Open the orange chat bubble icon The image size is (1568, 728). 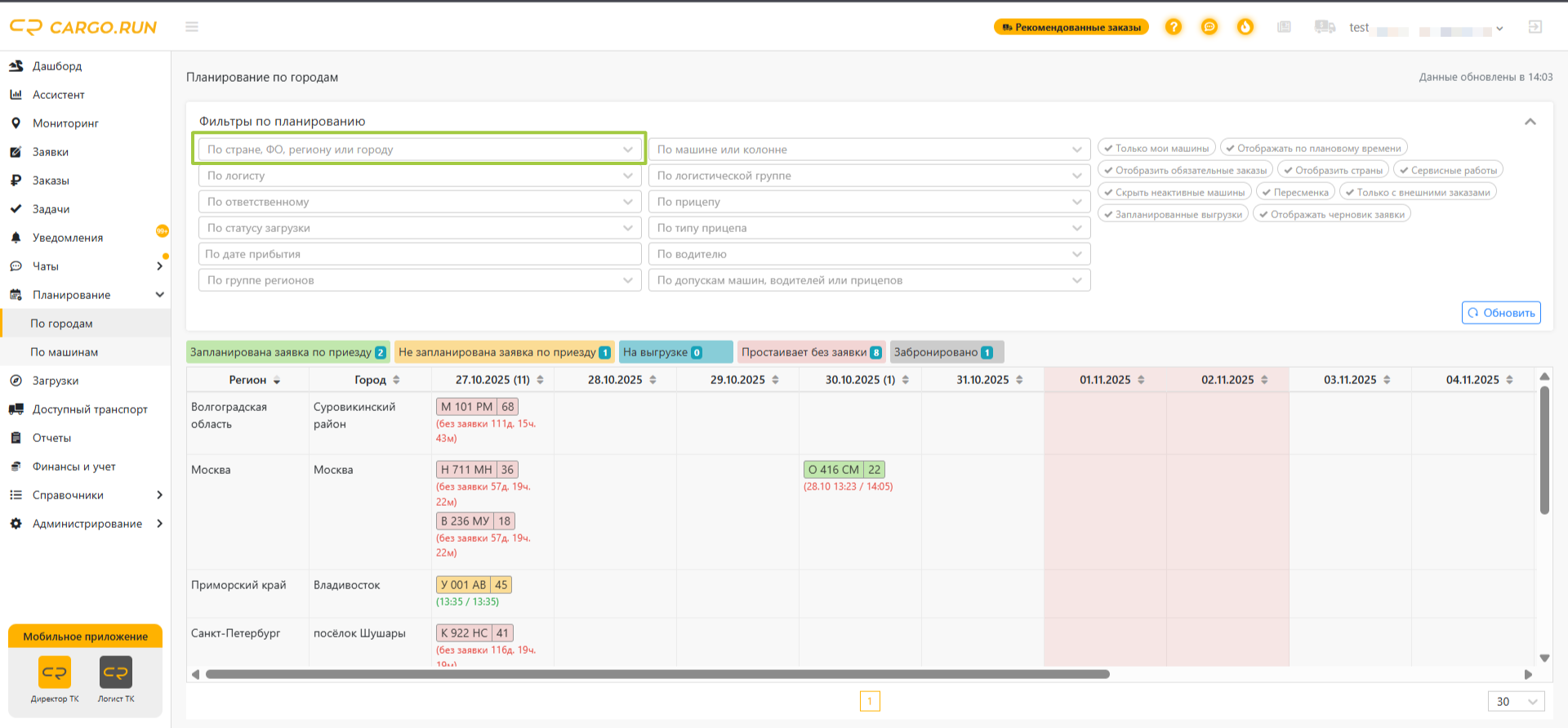1209,27
